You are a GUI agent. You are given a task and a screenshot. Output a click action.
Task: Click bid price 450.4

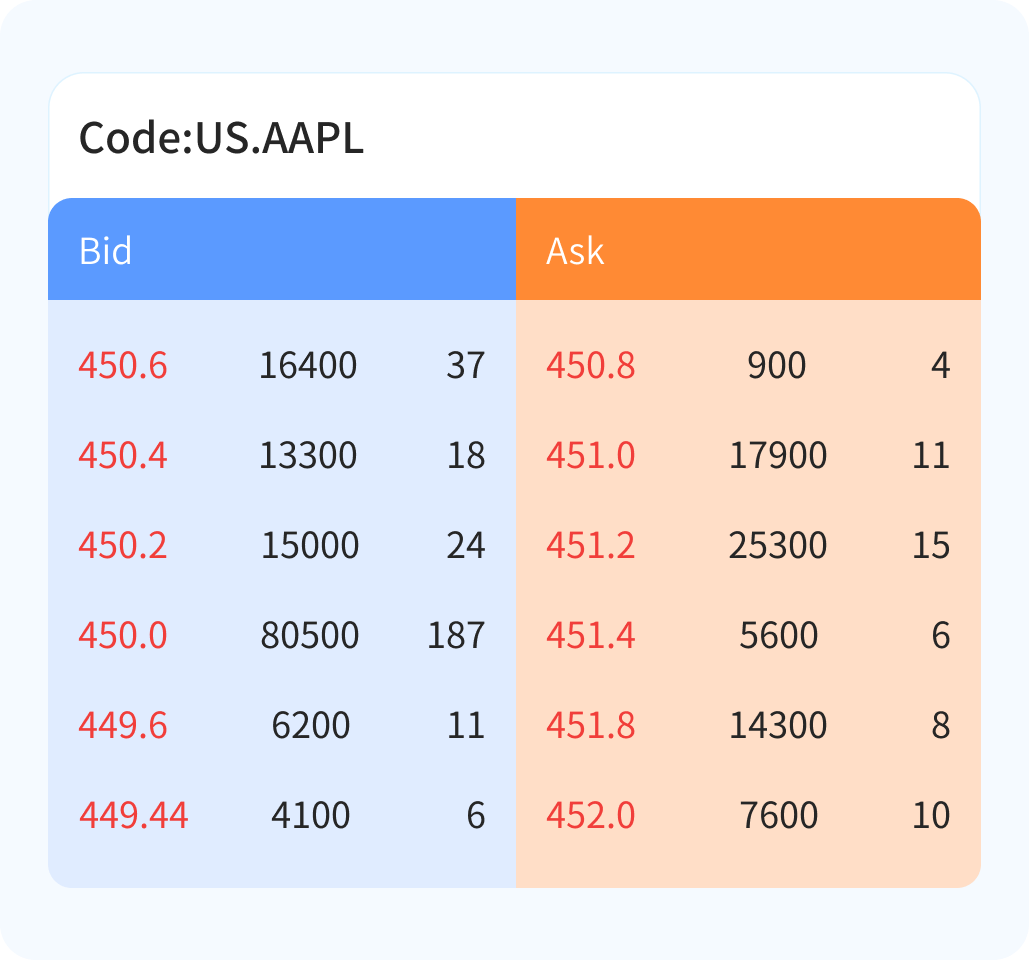(x=123, y=456)
